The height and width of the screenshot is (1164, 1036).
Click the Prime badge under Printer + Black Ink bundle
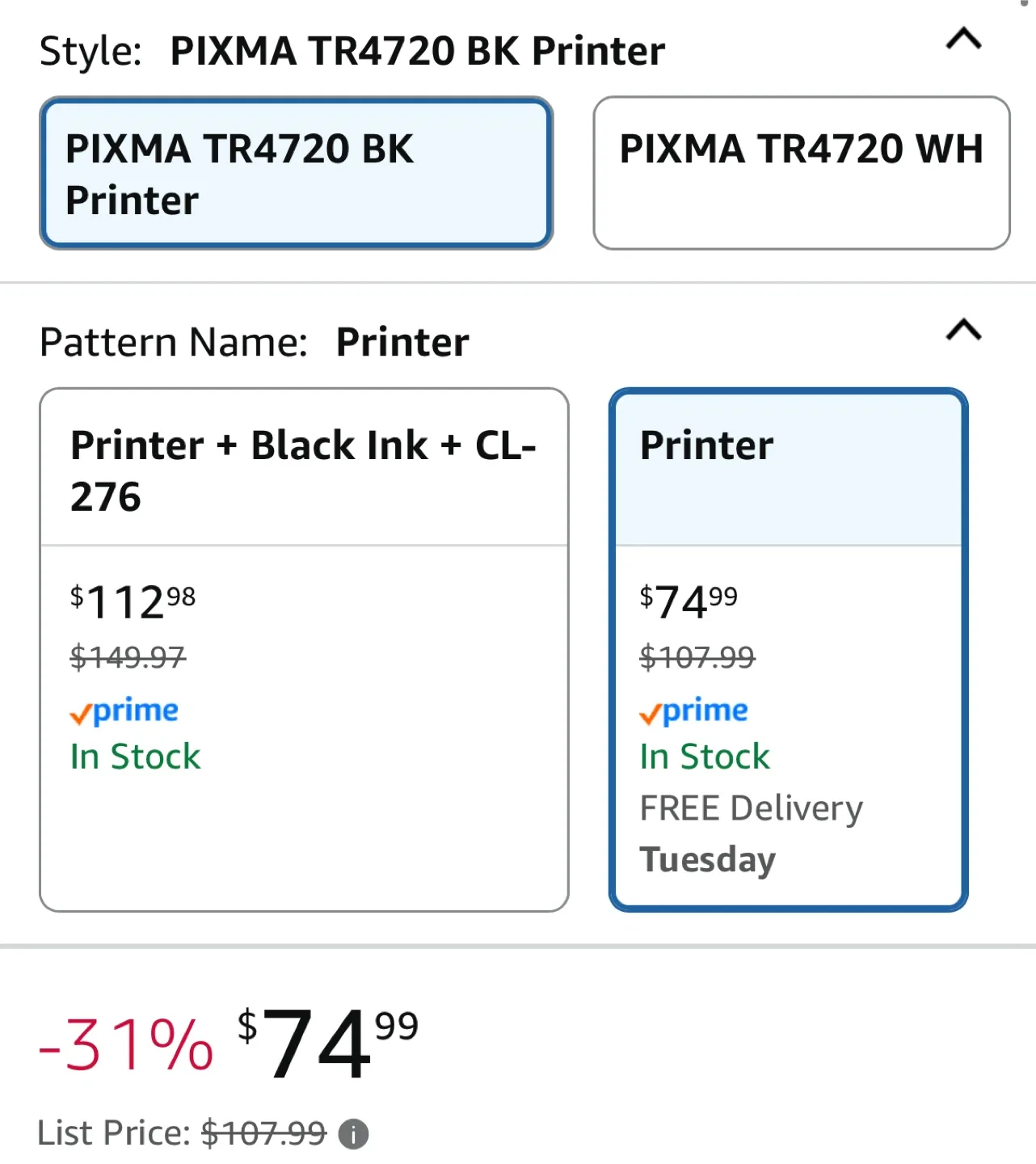pos(123,711)
